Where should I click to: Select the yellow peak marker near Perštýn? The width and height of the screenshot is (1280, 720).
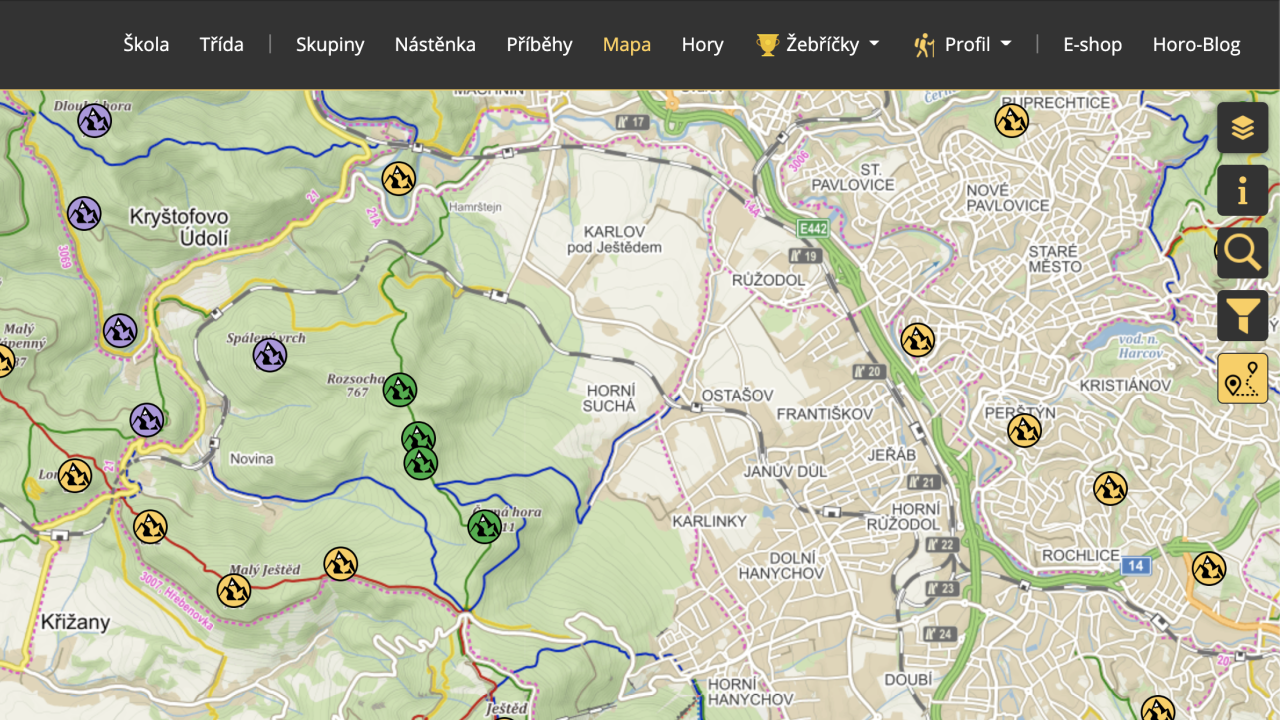click(x=1025, y=431)
